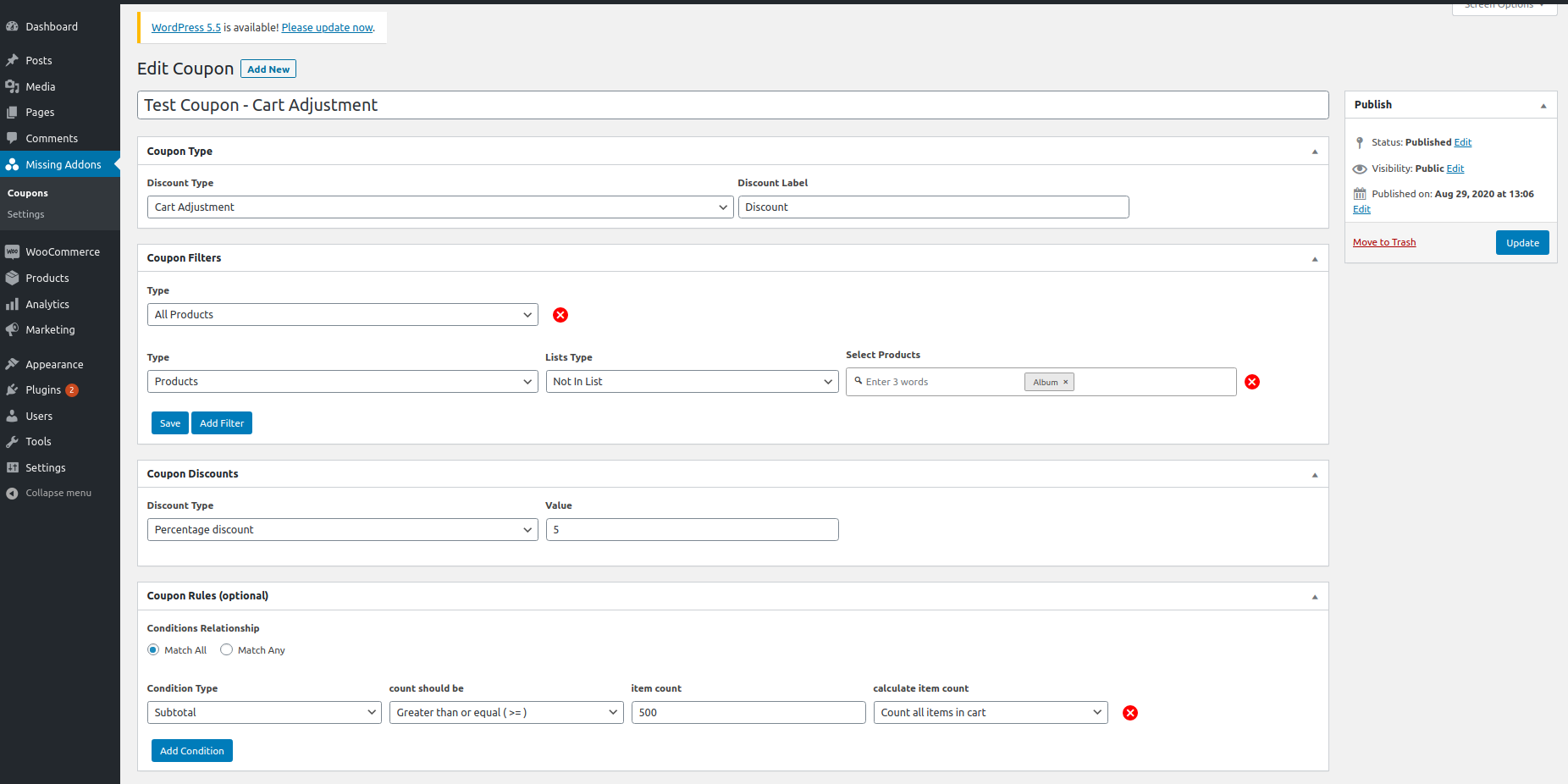Viewport: 1568px width, 784px height.
Task: Collapse the Coupon Filters panel
Action: pos(1315,259)
